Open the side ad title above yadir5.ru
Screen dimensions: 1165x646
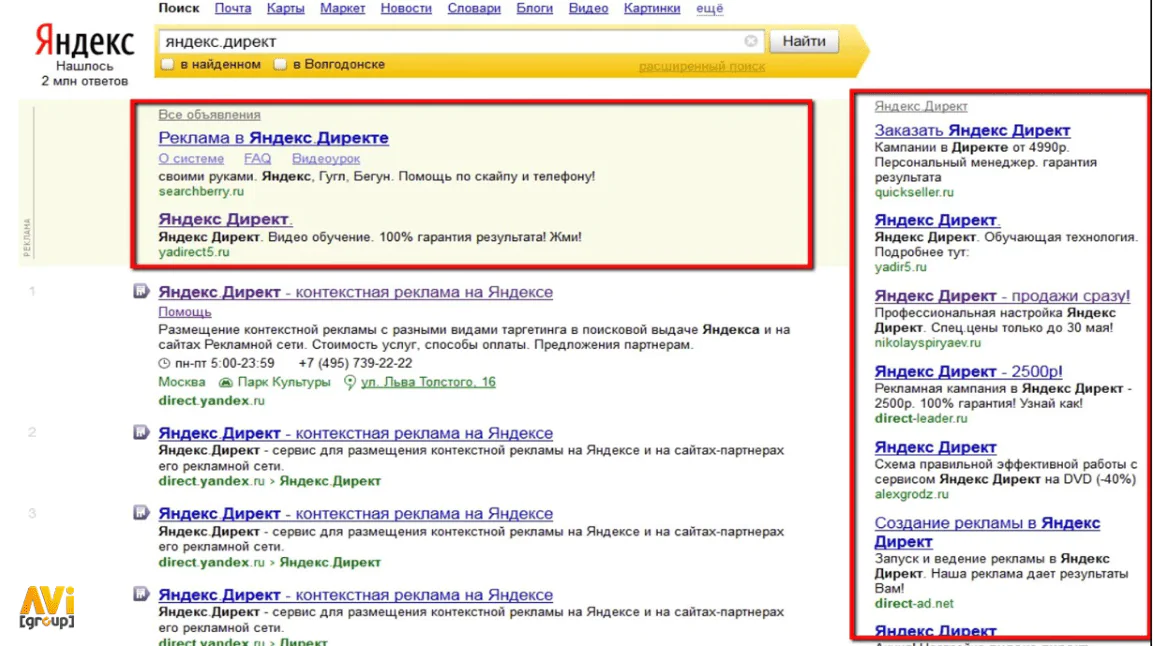937,220
